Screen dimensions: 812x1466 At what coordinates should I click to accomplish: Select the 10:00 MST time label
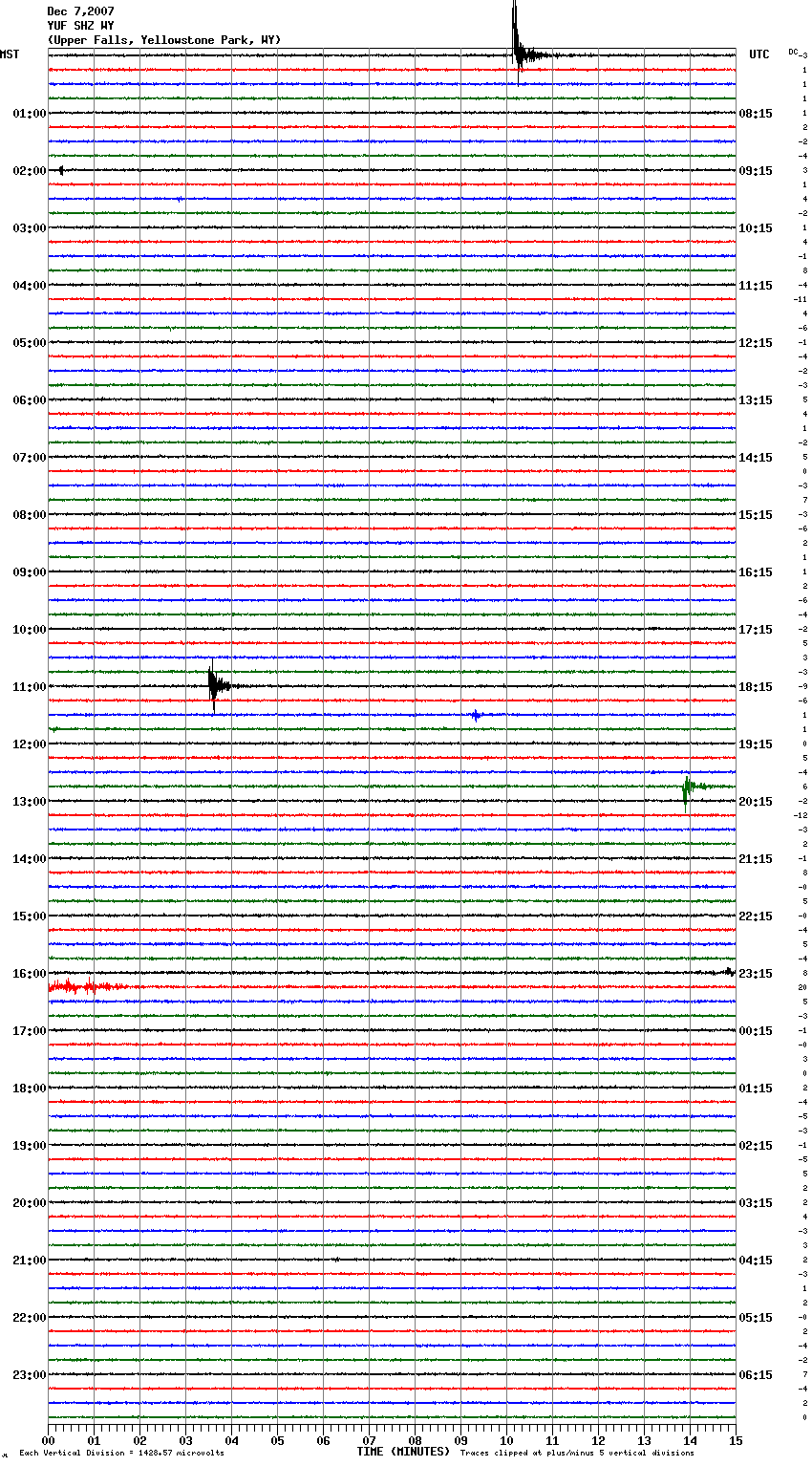click(x=30, y=630)
